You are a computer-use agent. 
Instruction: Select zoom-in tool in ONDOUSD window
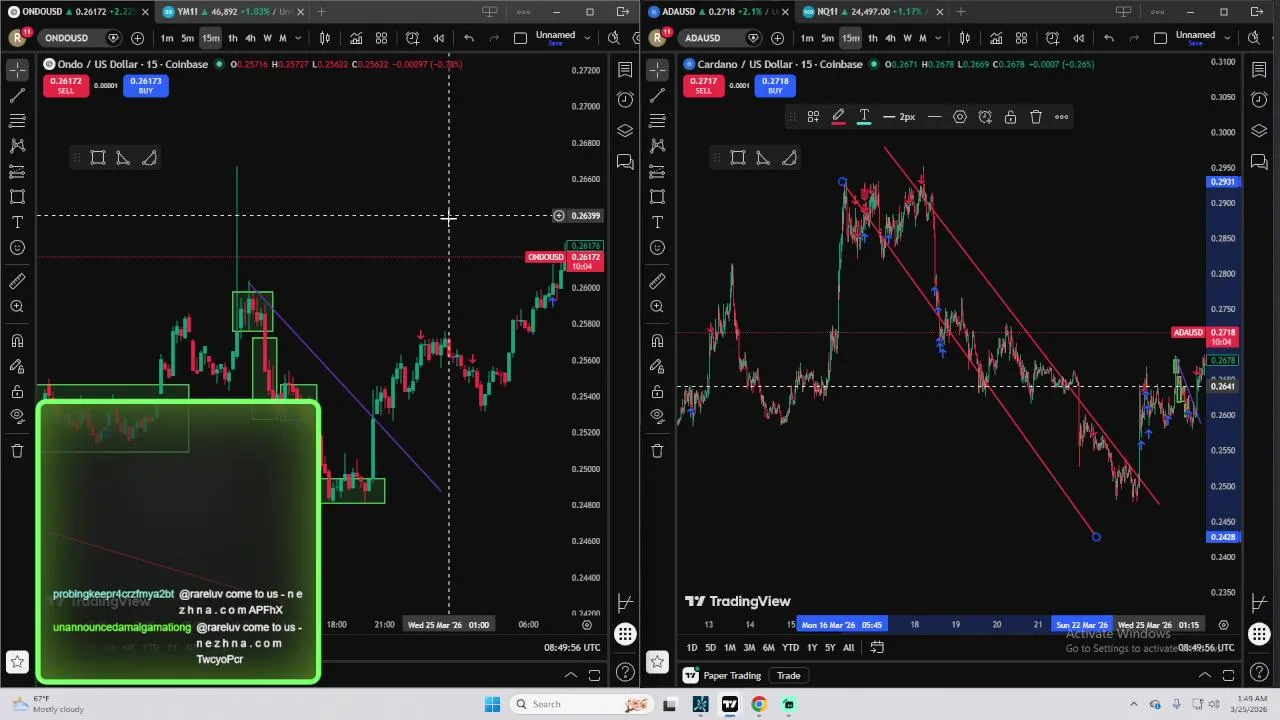17,307
